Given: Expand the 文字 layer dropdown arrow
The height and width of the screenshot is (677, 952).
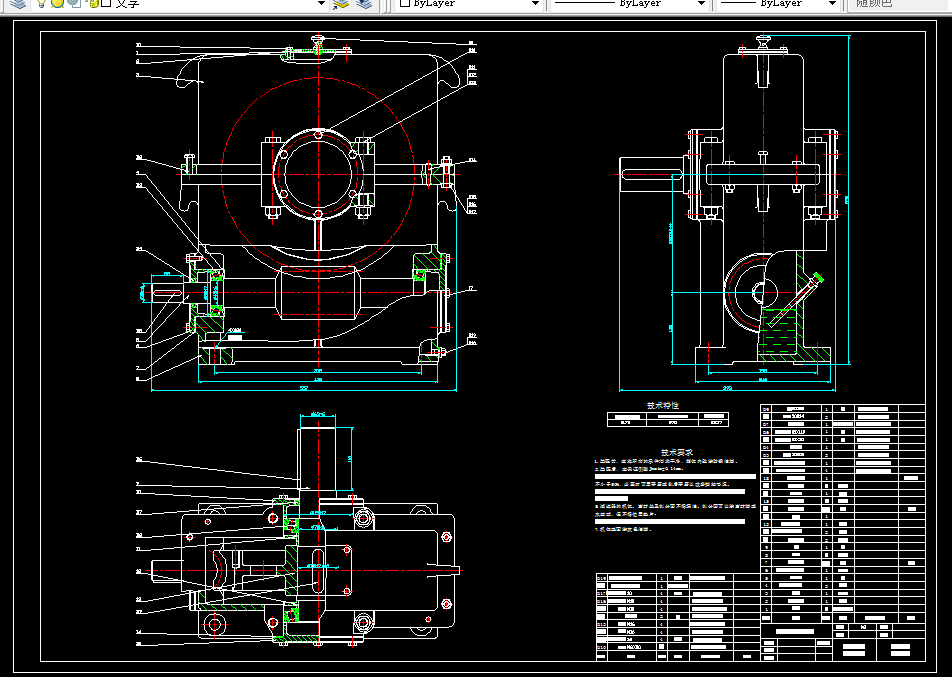Looking at the screenshot, I should [321, 4].
